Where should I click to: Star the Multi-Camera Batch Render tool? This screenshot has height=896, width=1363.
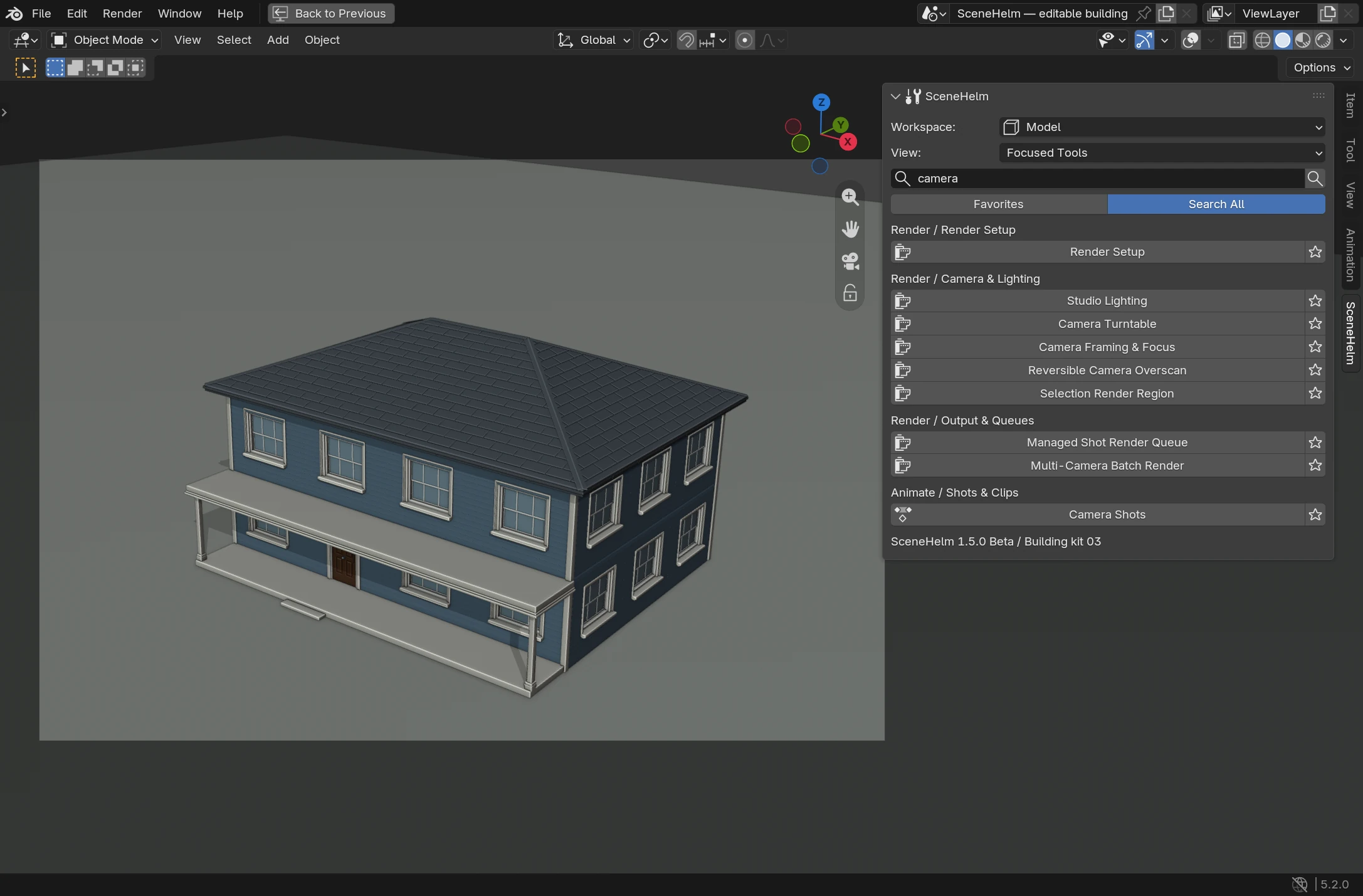pos(1315,465)
